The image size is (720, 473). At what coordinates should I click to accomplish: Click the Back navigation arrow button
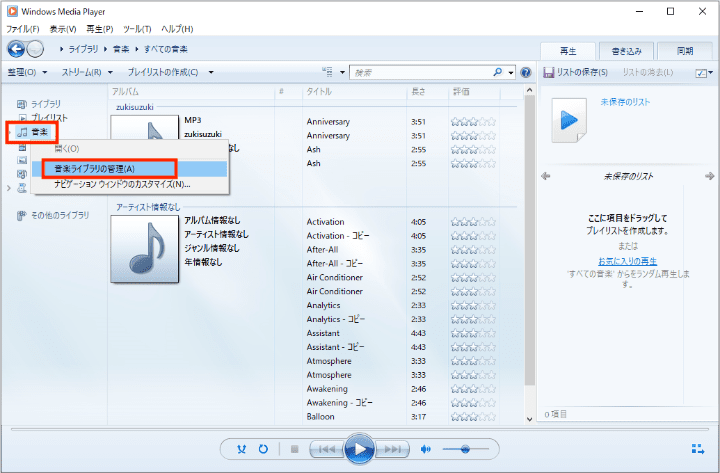tap(16, 49)
